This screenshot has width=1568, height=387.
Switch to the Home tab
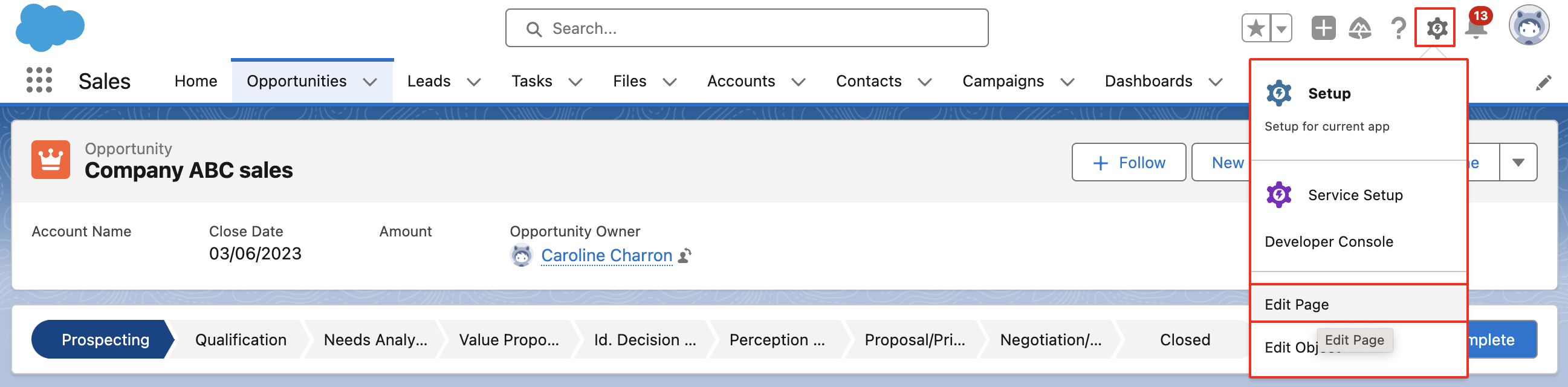[195, 81]
